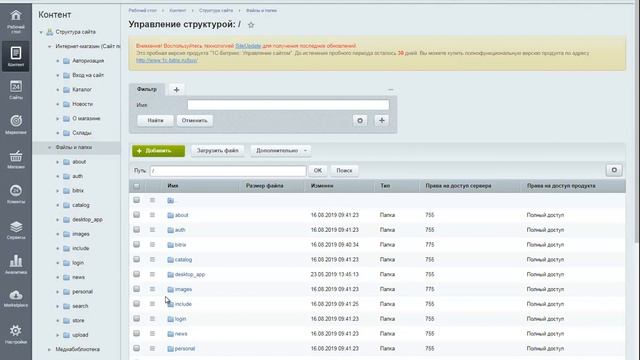Open the 1c-bitrix.ru buy link
Image resolution: width=640 pixels, height=360 pixels.
167,60
